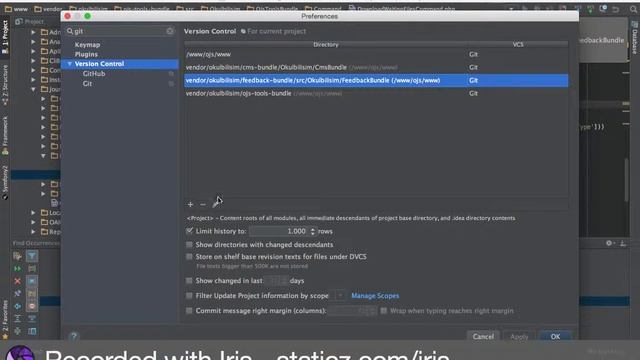The height and width of the screenshot is (360, 640).
Task: Click the vendor breadcrumb in navigation bar
Action: [48, 9]
